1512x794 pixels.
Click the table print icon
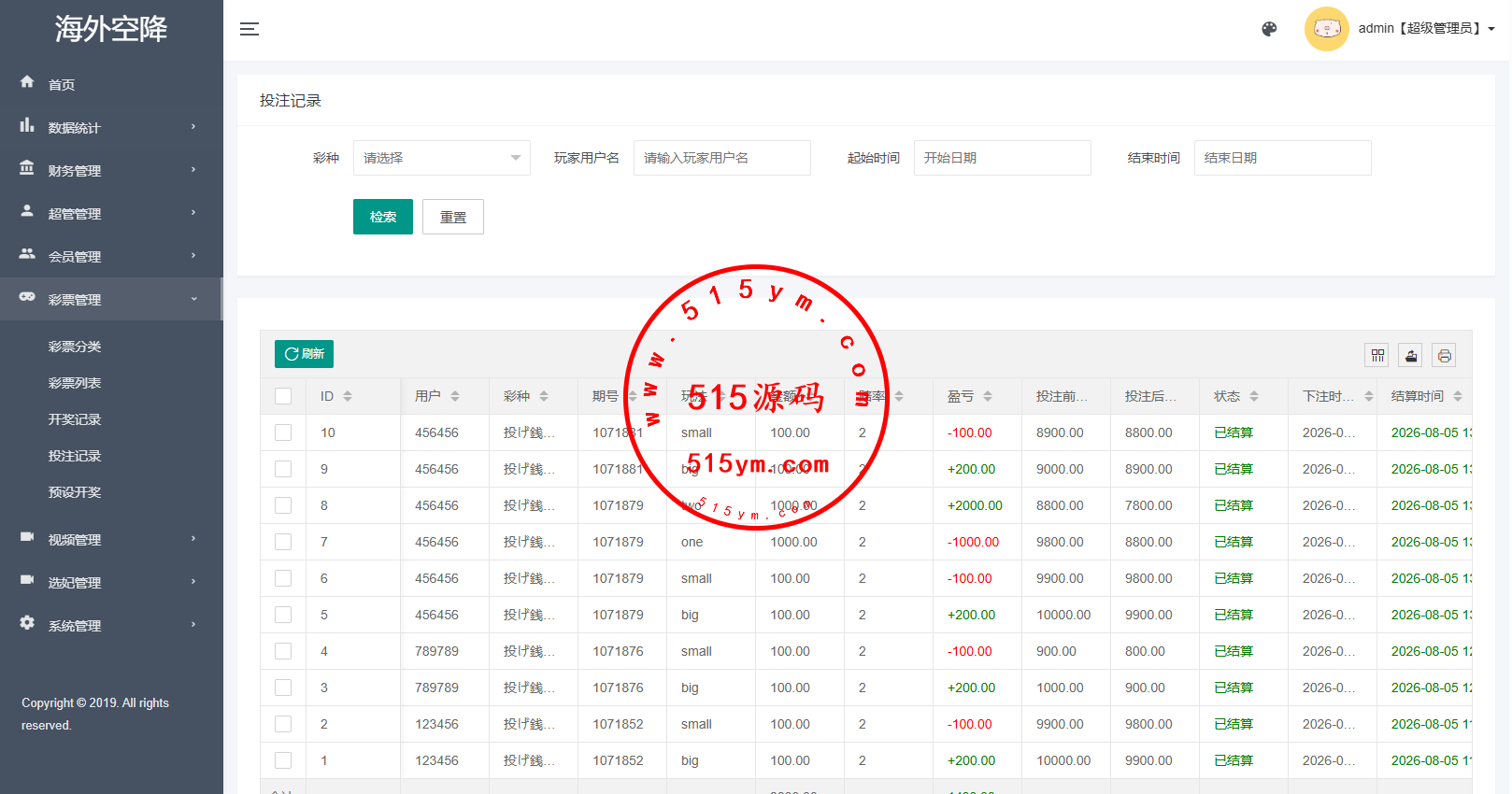tap(1445, 355)
